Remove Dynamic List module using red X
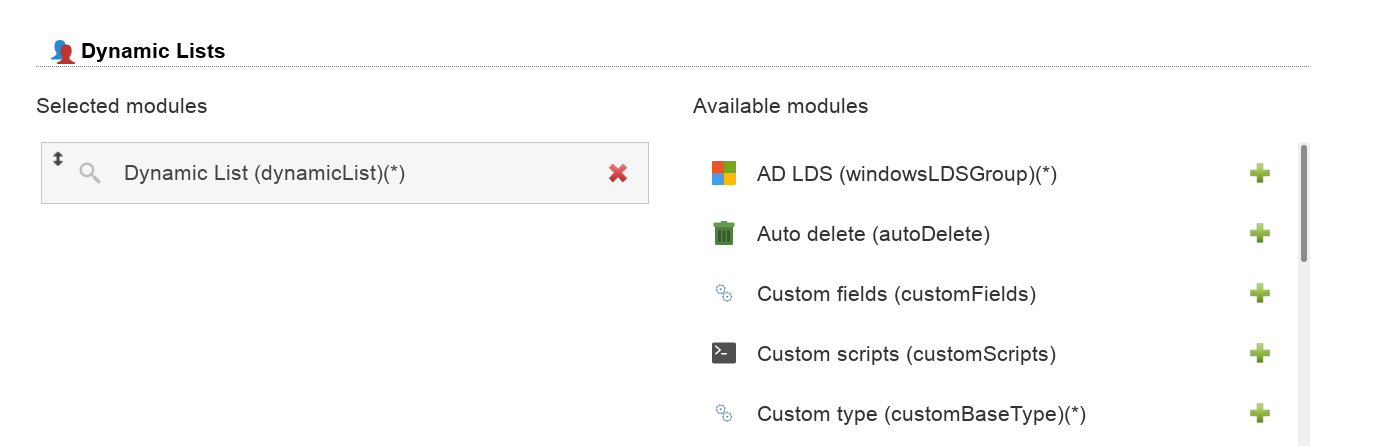Viewport: 1389px width, 446px height. pos(618,174)
